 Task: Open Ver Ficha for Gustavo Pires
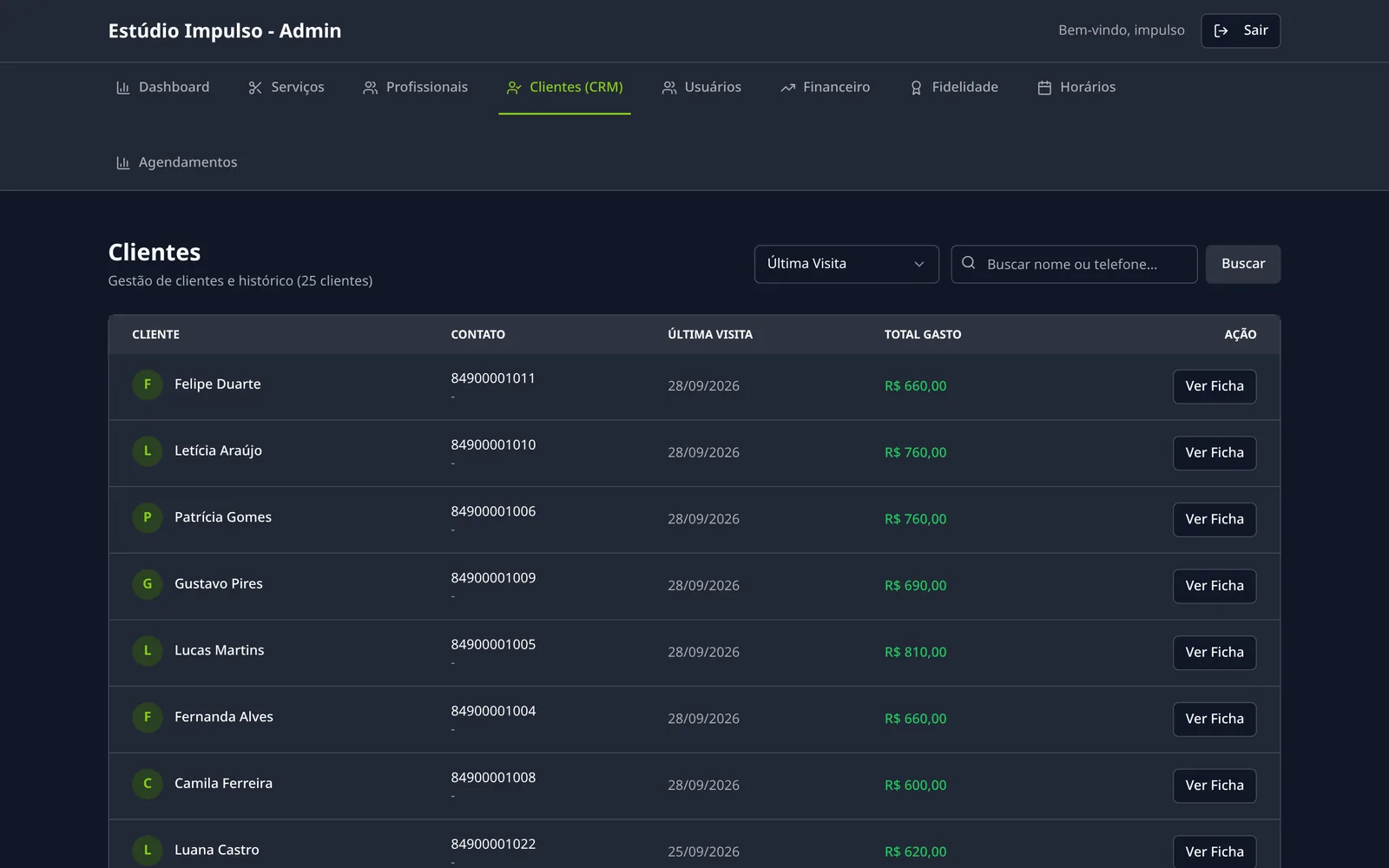1215,586
